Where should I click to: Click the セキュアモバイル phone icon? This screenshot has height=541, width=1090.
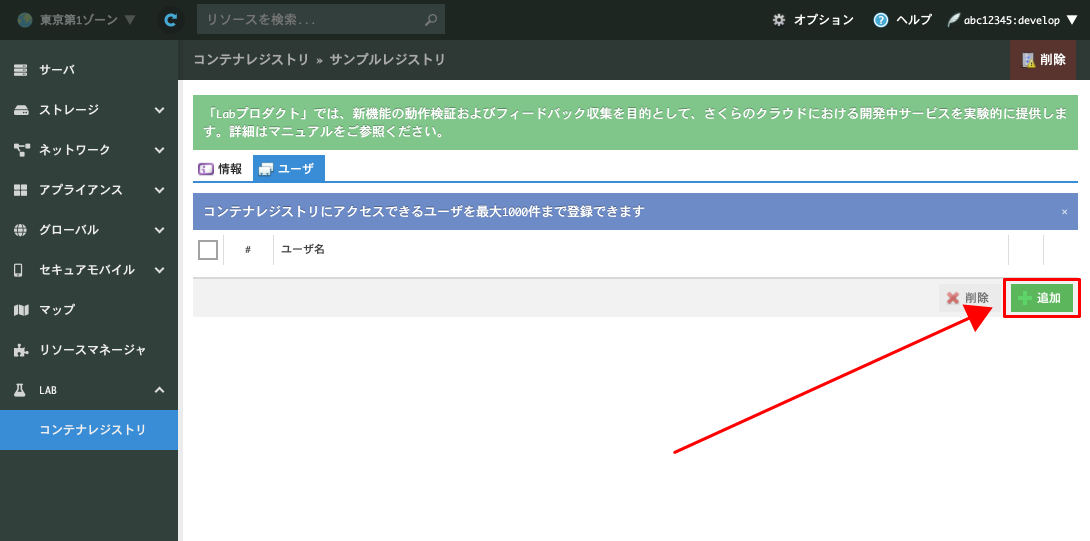point(19,270)
